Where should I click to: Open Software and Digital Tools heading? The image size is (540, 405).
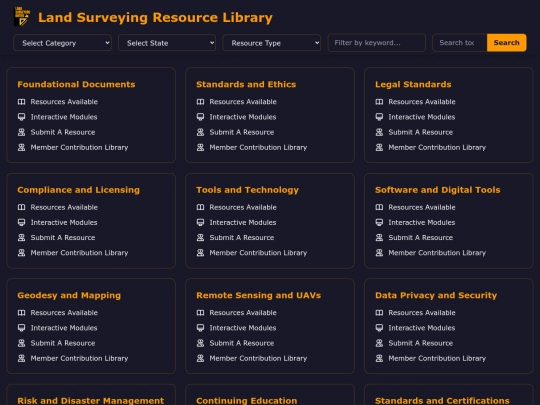point(437,190)
